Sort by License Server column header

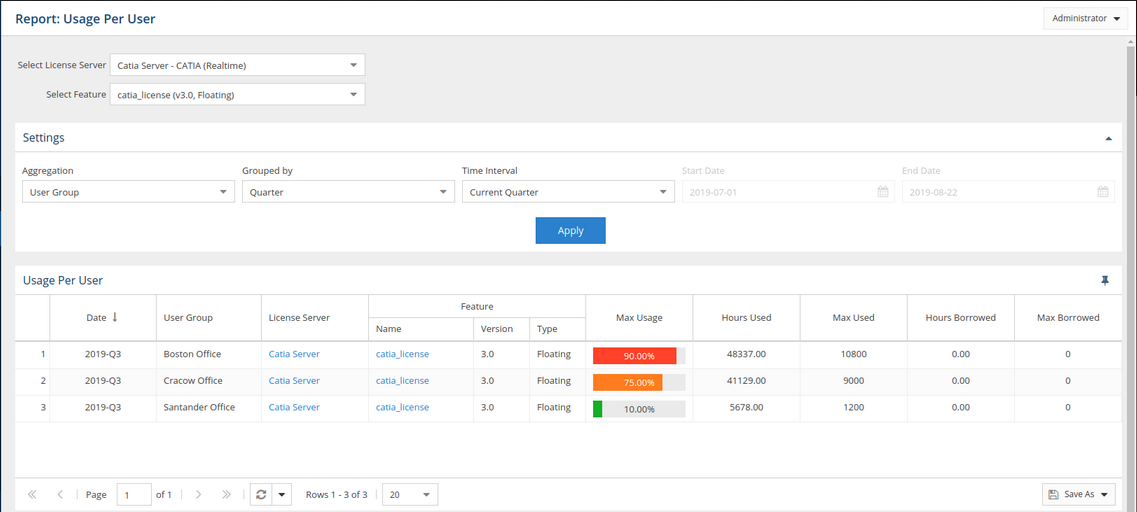(x=315, y=318)
